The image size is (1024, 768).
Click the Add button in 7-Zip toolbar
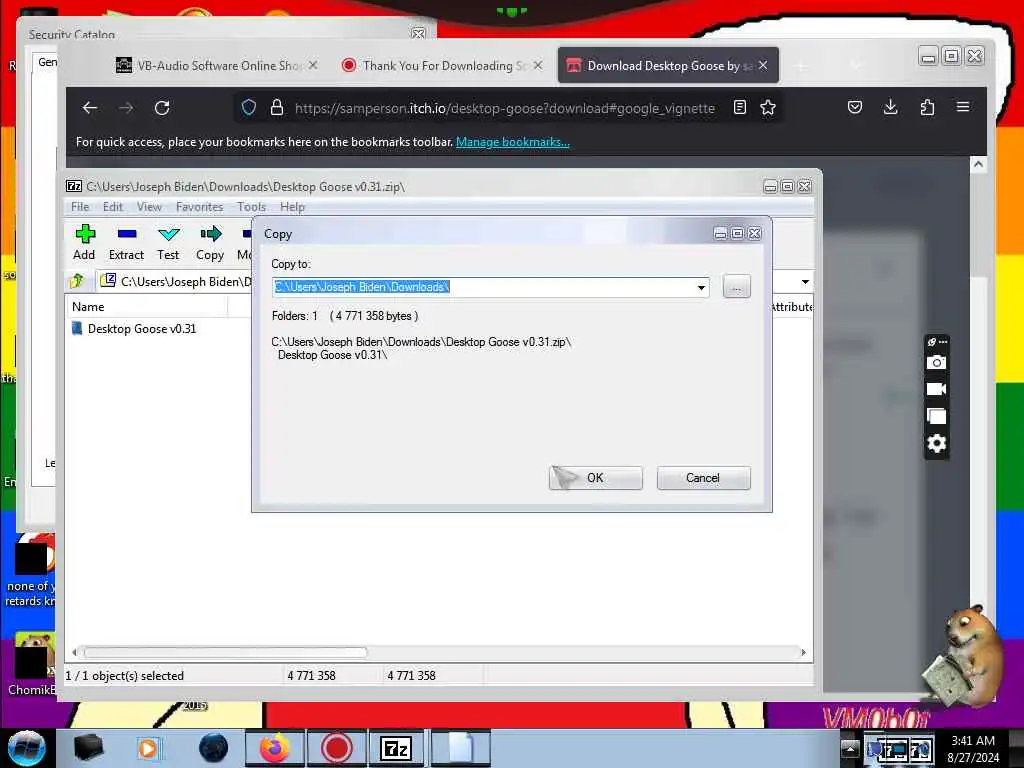pos(84,242)
